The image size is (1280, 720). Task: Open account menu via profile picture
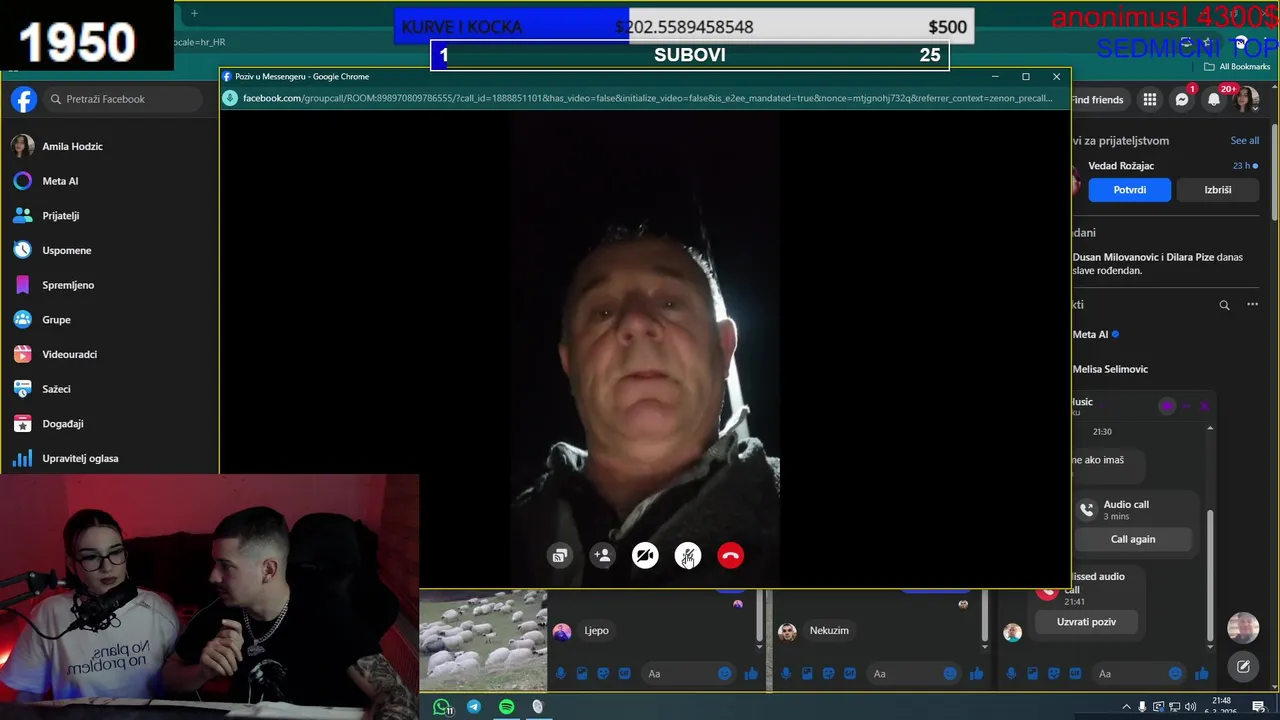pyautogui.click(x=1246, y=100)
